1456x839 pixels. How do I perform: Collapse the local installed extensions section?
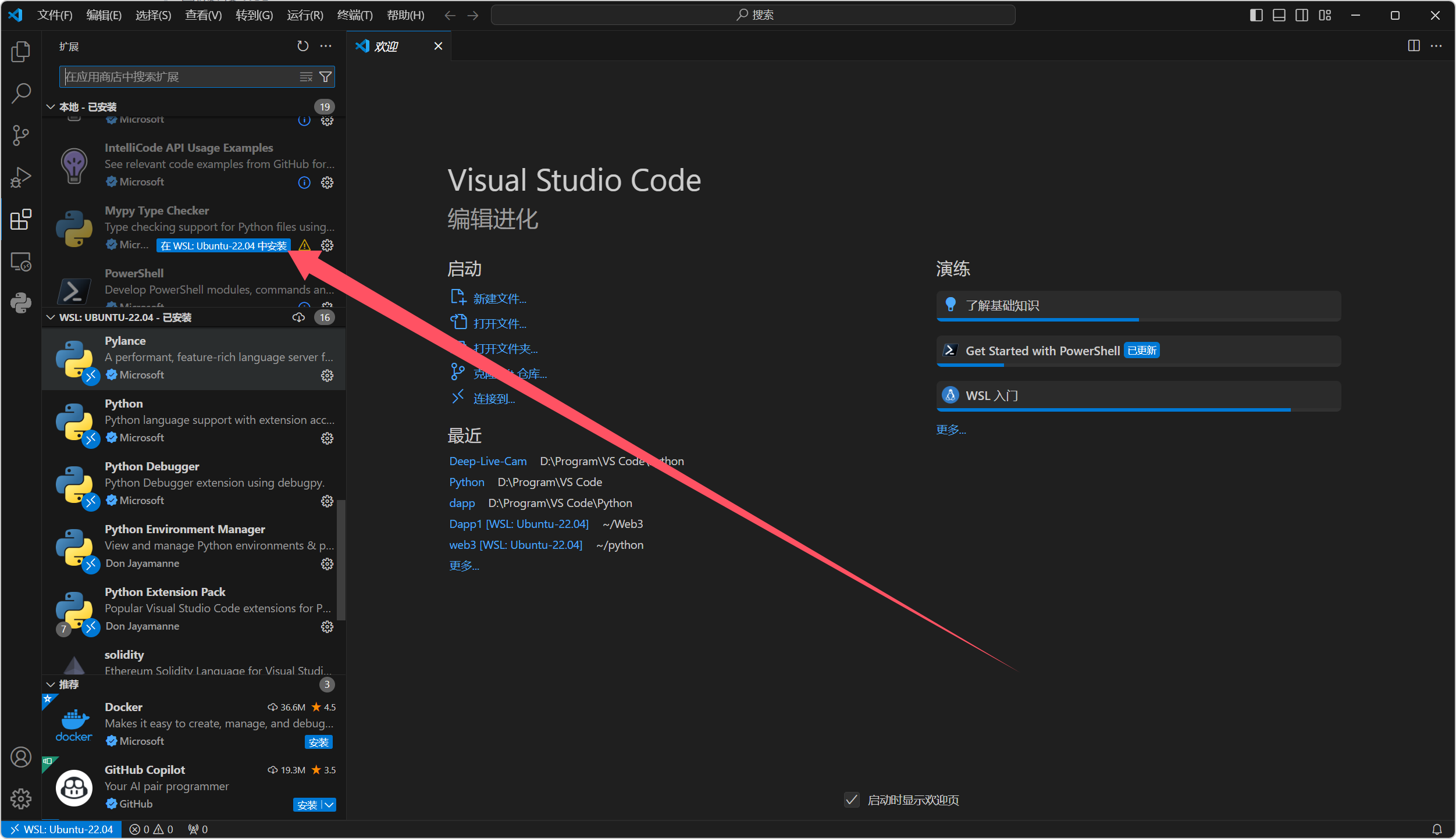[x=50, y=107]
